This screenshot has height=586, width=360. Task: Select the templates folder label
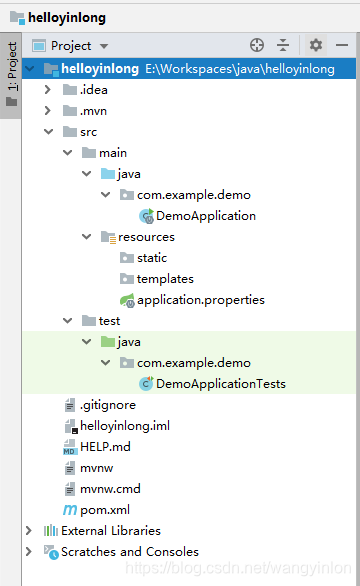(x=165, y=279)
